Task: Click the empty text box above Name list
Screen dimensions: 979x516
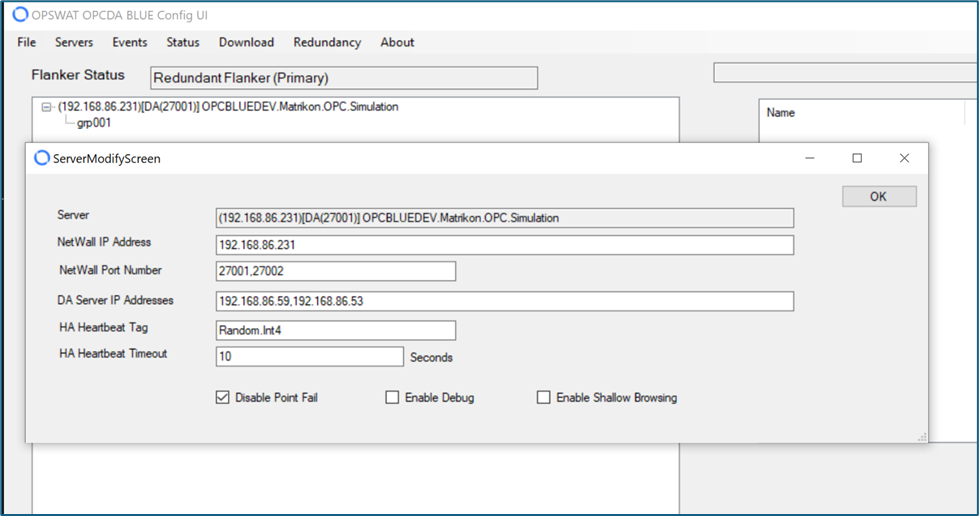Action: 846,72
